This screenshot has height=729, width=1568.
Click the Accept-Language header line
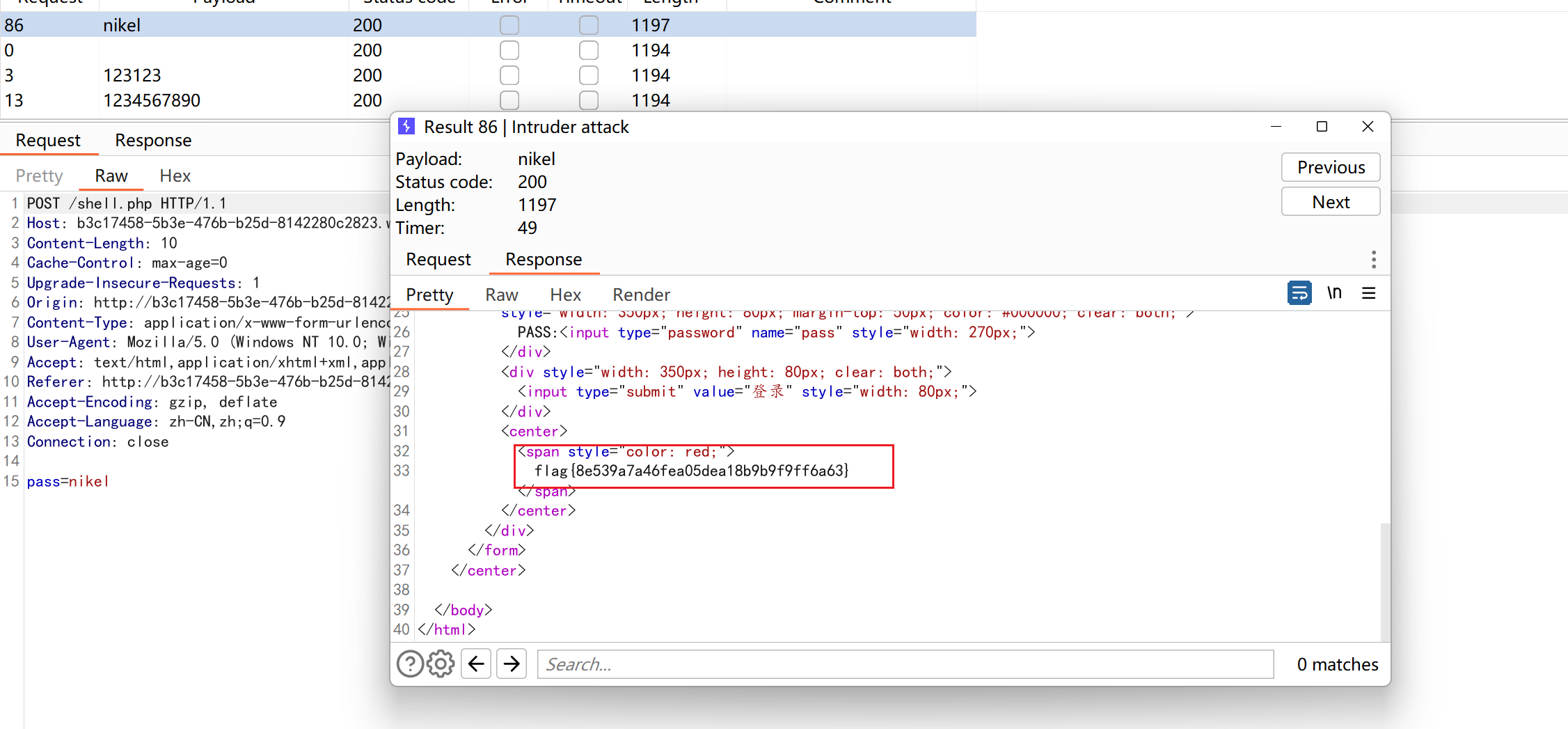tap(157, 421)
